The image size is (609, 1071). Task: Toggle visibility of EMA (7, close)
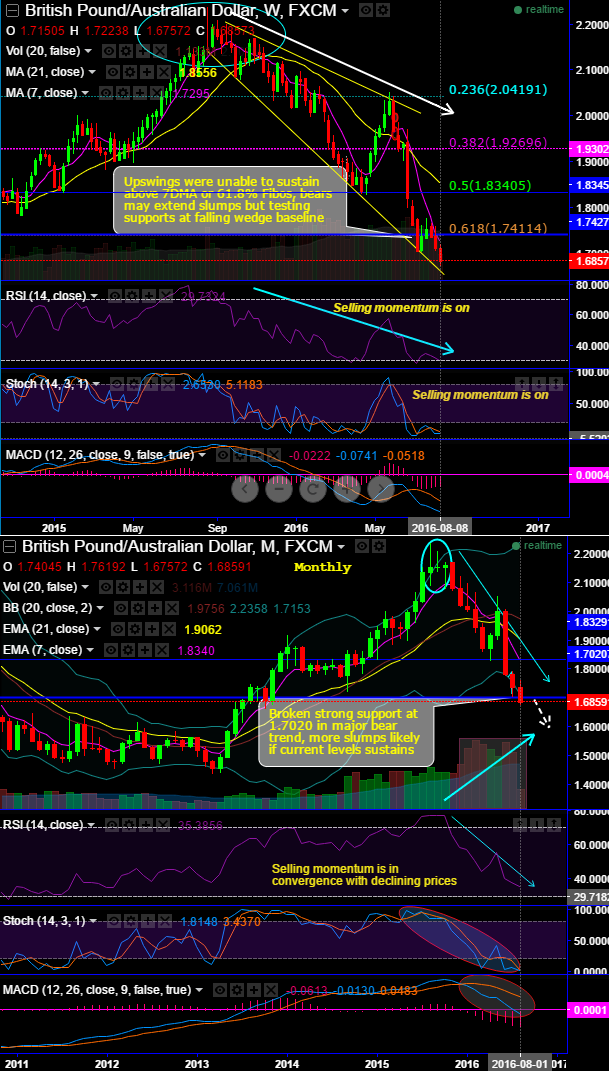pyautogui.click(x=111, y=650)
